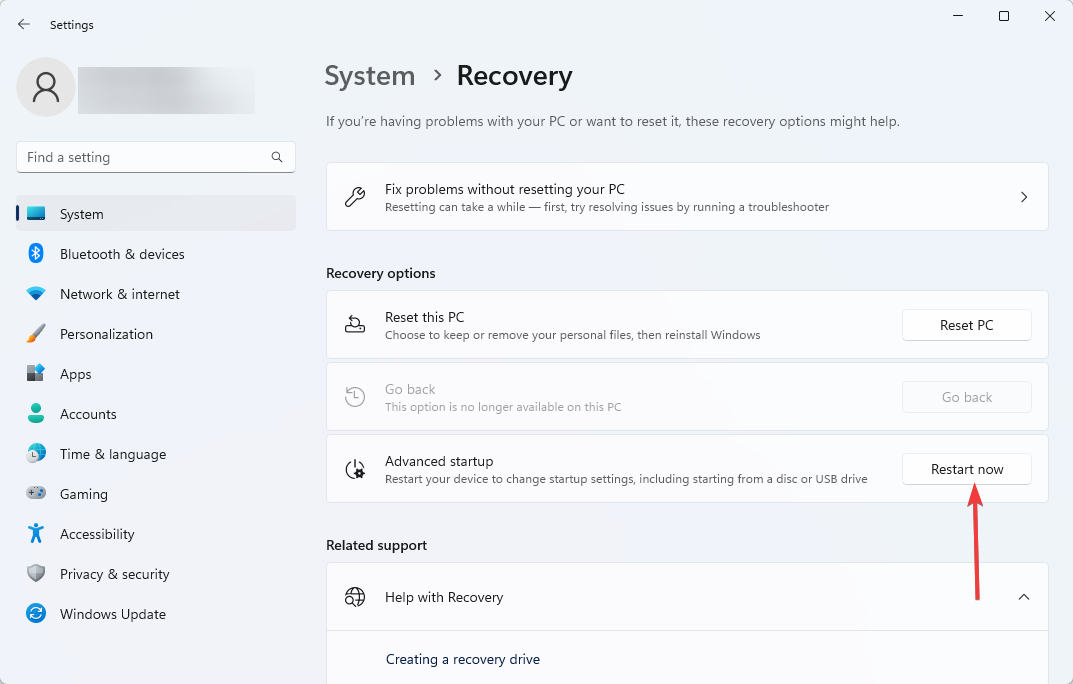Click the Windows Update icon
The height and width of the screenshot is (684, 1073).
36,614
